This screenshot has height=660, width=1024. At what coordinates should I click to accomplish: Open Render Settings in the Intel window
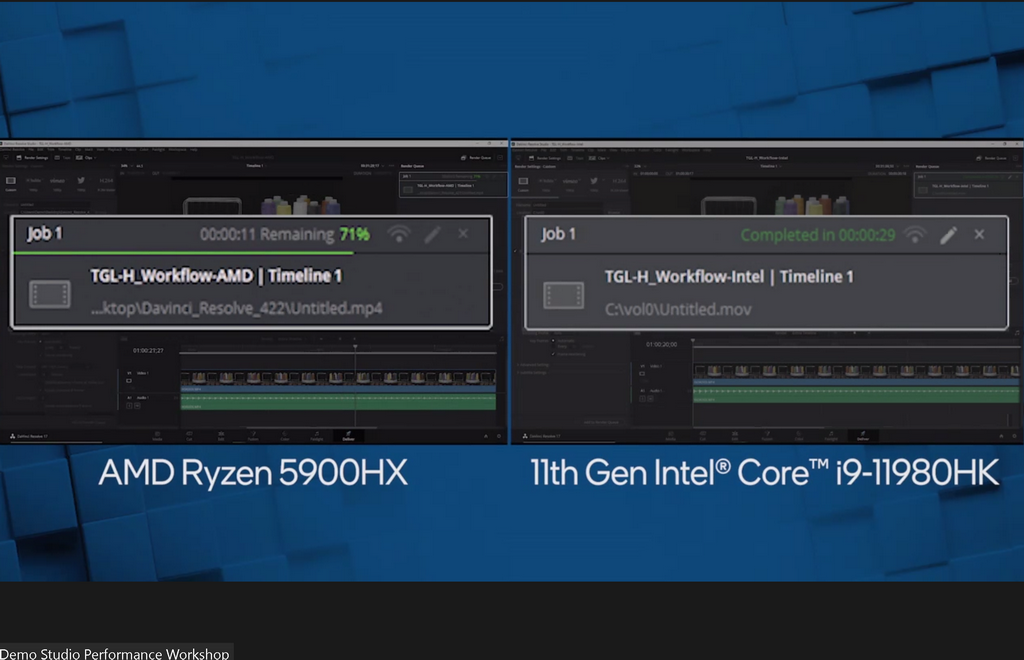[x=545, y=158]
